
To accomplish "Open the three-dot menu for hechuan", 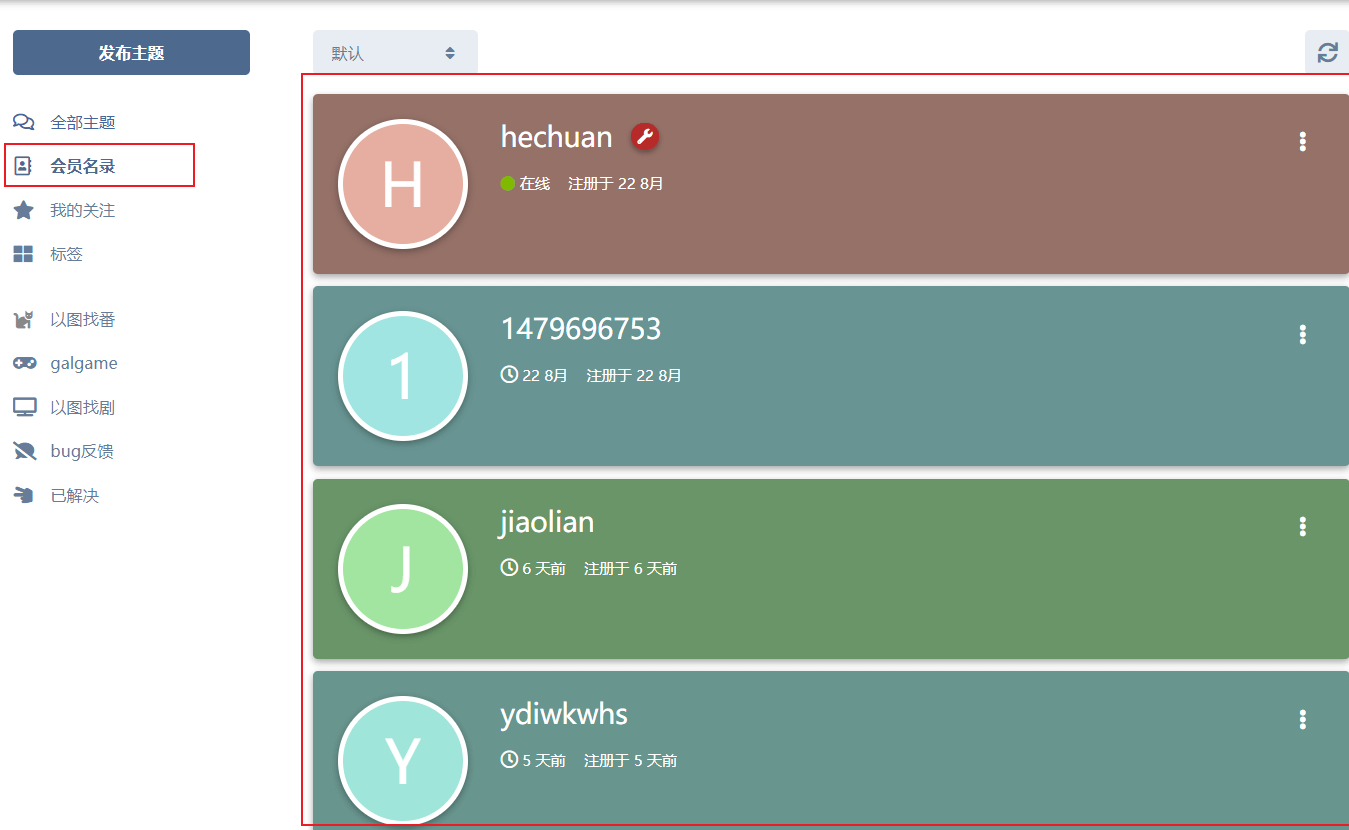I will (x=1302, y=142).
